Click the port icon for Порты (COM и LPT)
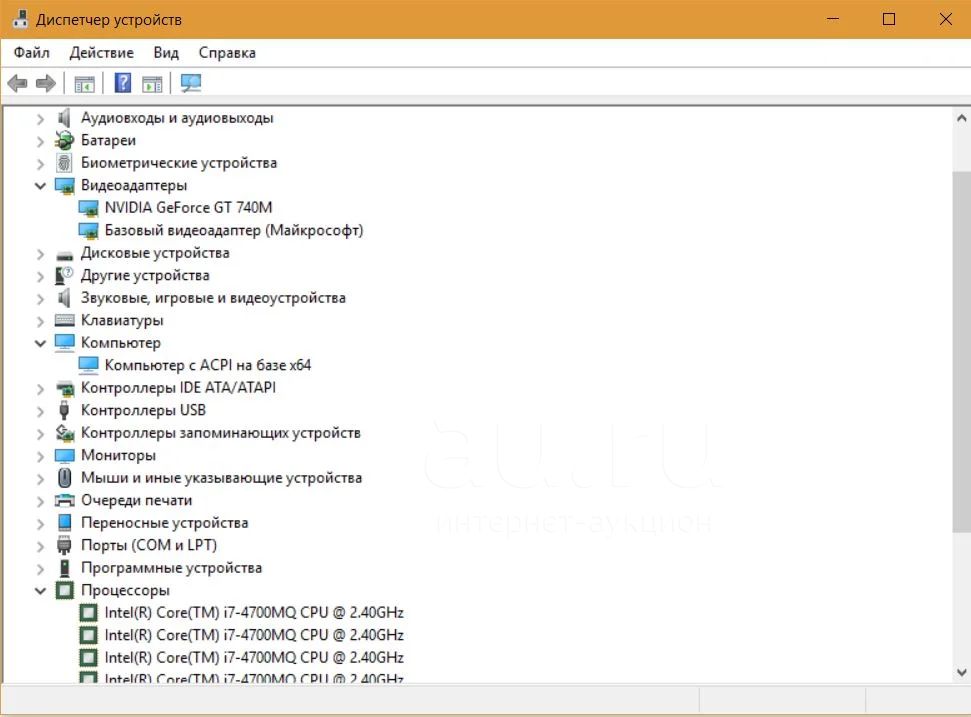 pos(64,545)
